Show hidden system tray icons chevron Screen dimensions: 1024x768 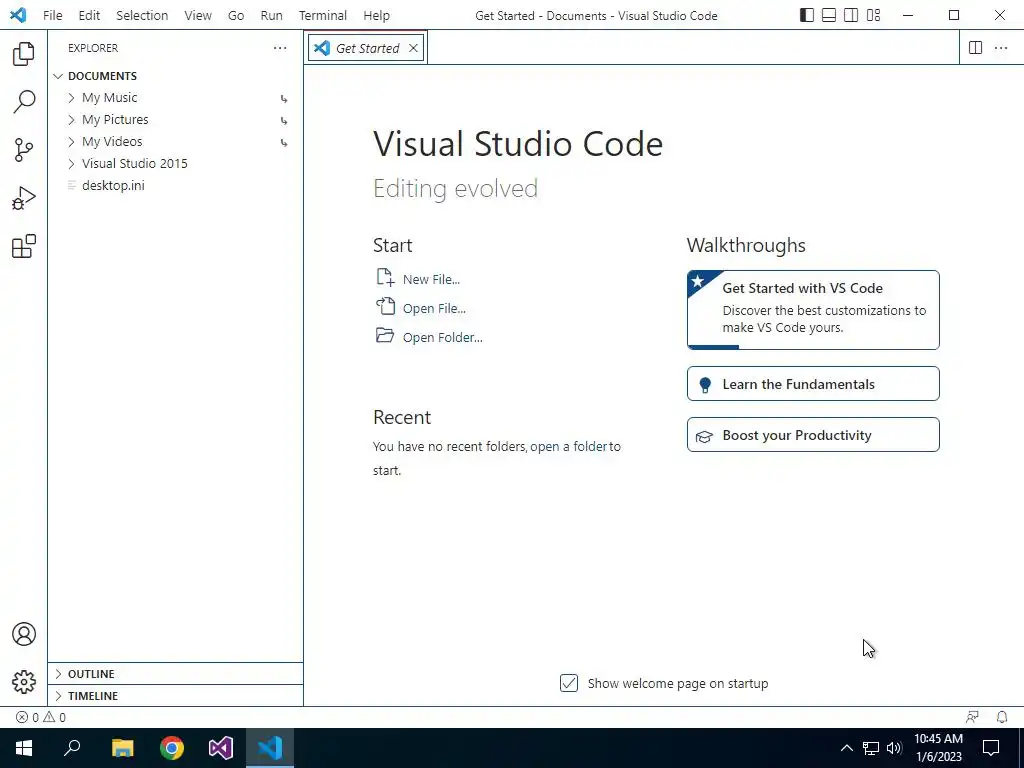tap(846, 748)
